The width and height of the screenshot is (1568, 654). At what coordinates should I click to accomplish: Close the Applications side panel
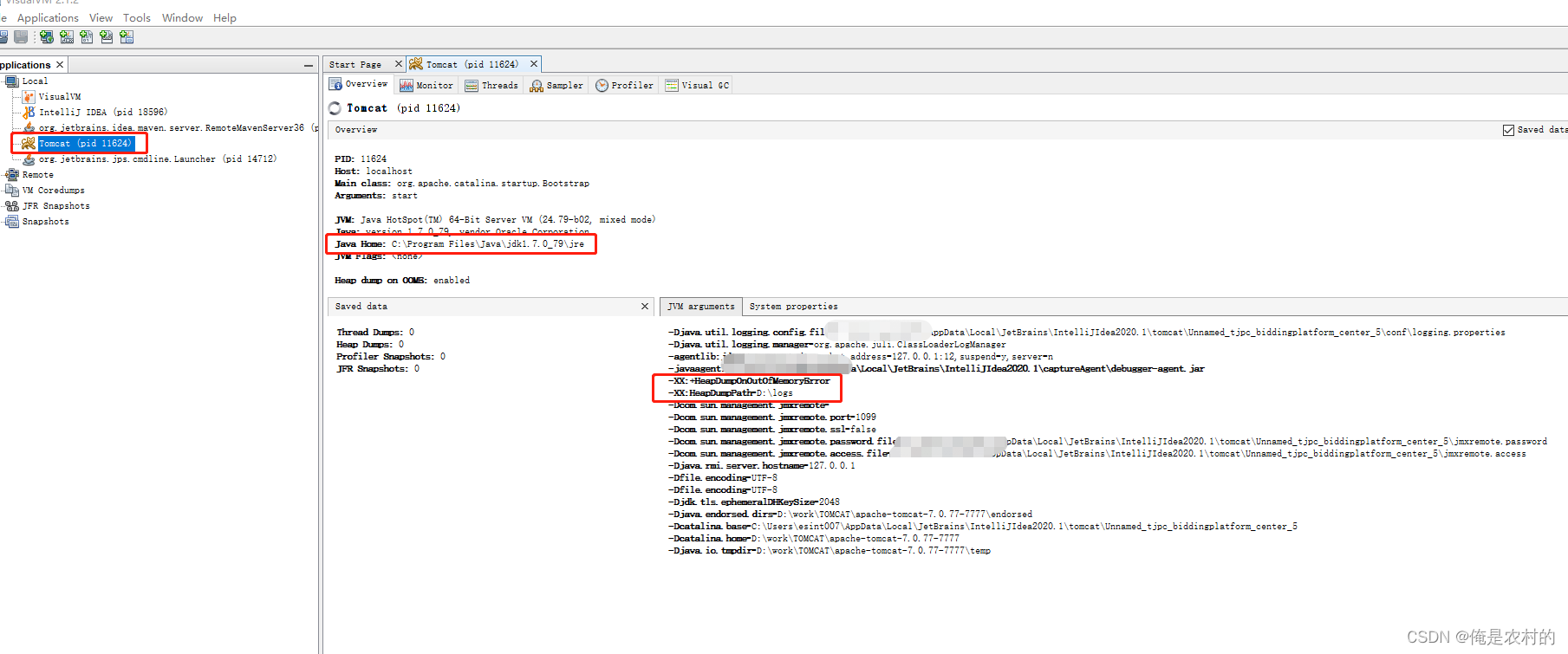(60, 65)
